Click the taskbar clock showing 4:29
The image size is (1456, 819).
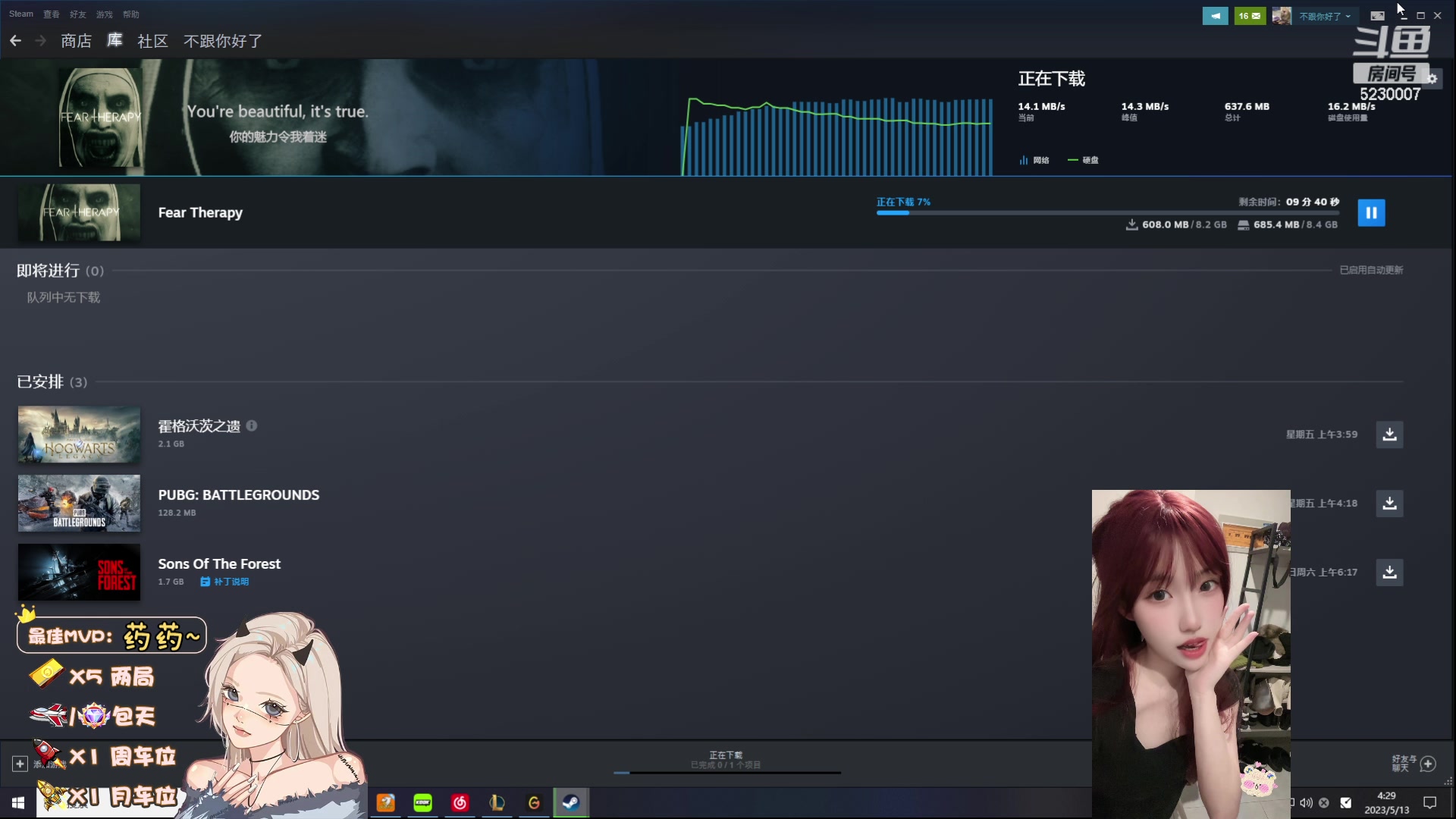tap(1386, 802)
